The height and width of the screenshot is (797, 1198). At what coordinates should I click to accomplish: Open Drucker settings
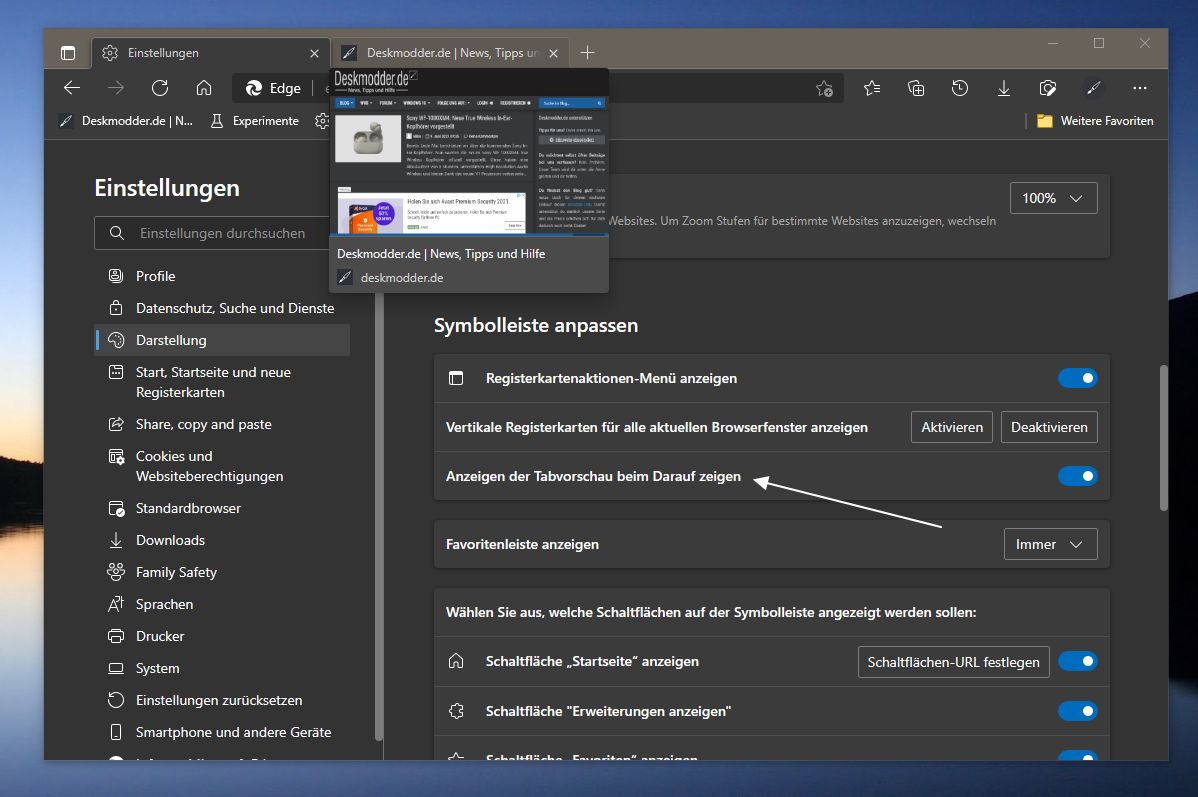(222, 637)
